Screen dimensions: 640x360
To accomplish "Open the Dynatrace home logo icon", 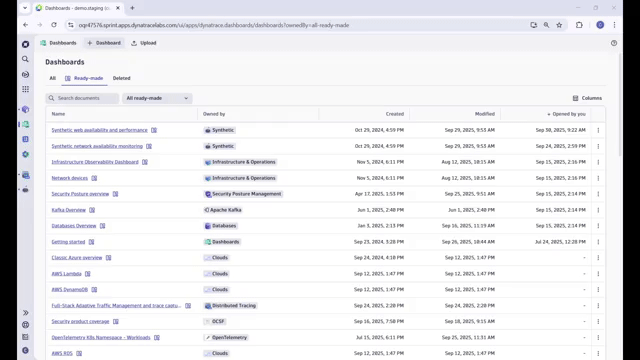I will (x=25, y=44).
